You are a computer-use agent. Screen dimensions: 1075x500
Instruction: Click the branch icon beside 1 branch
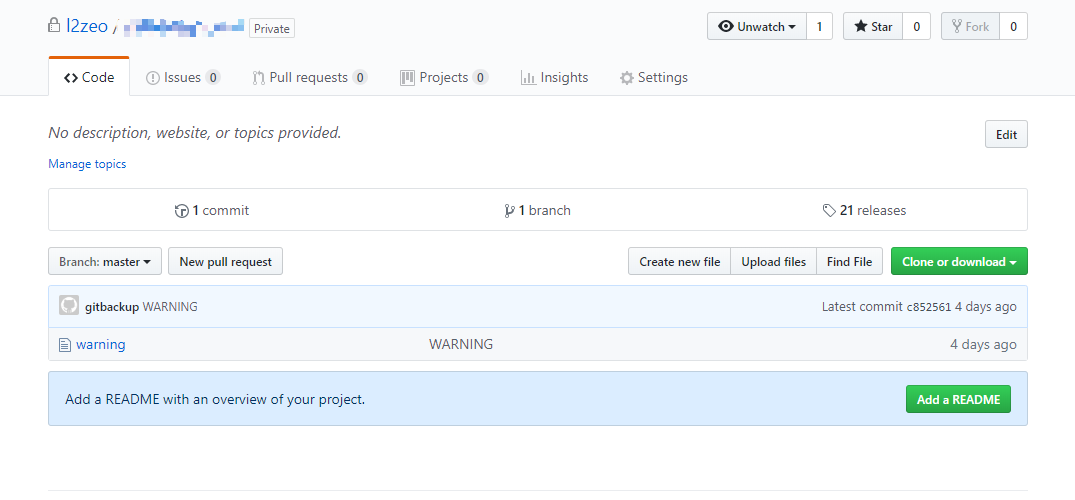tap(509, 211)
